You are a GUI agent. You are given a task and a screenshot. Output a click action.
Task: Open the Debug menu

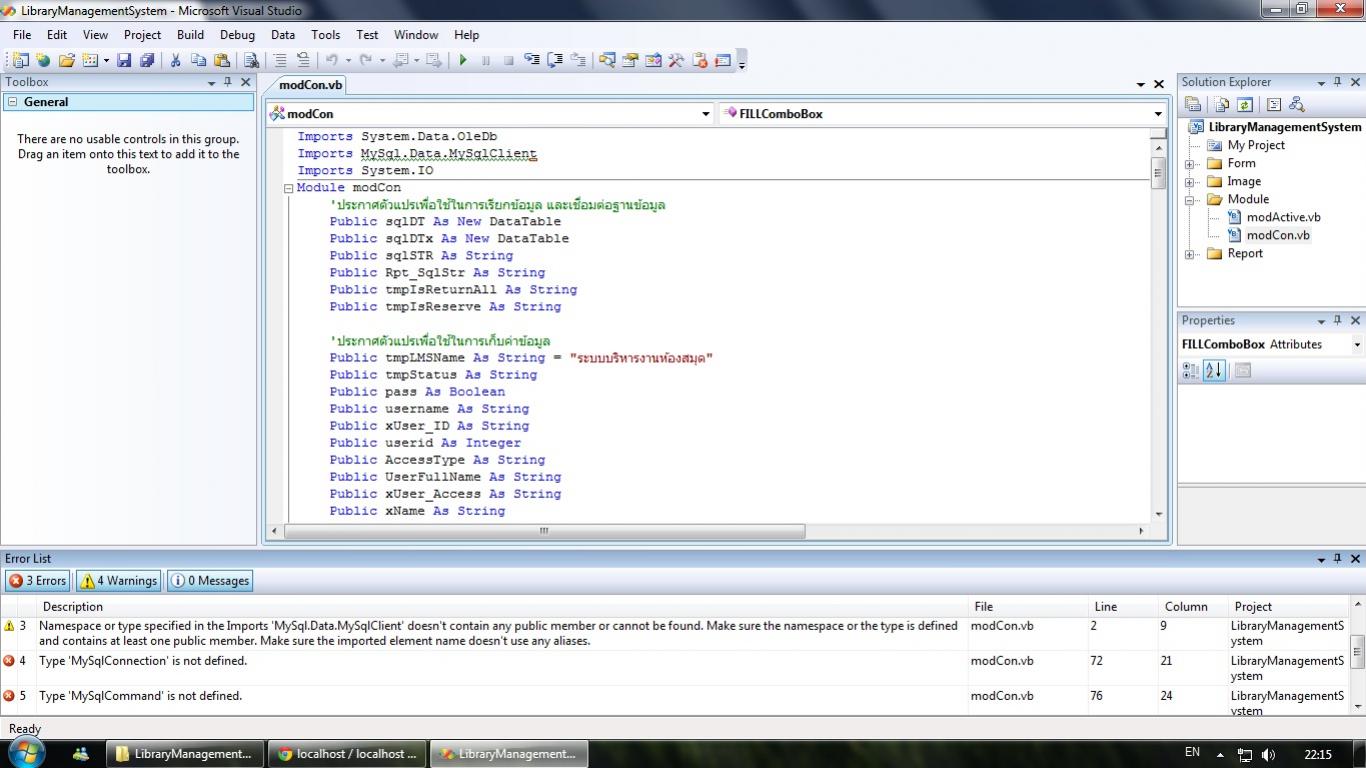(x=237, y=34)
